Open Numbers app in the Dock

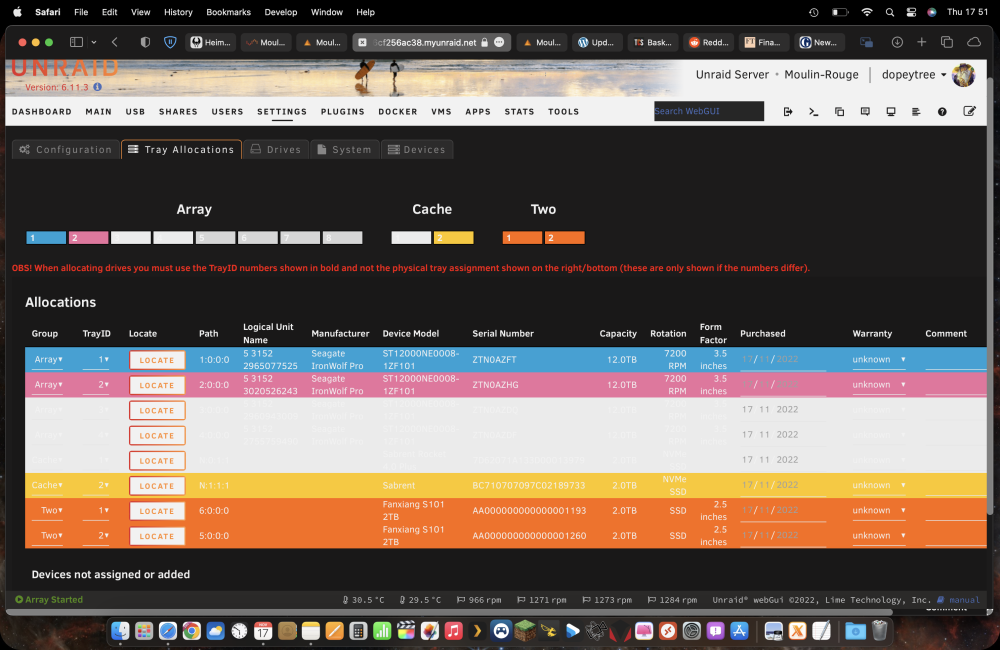[382, 631]
